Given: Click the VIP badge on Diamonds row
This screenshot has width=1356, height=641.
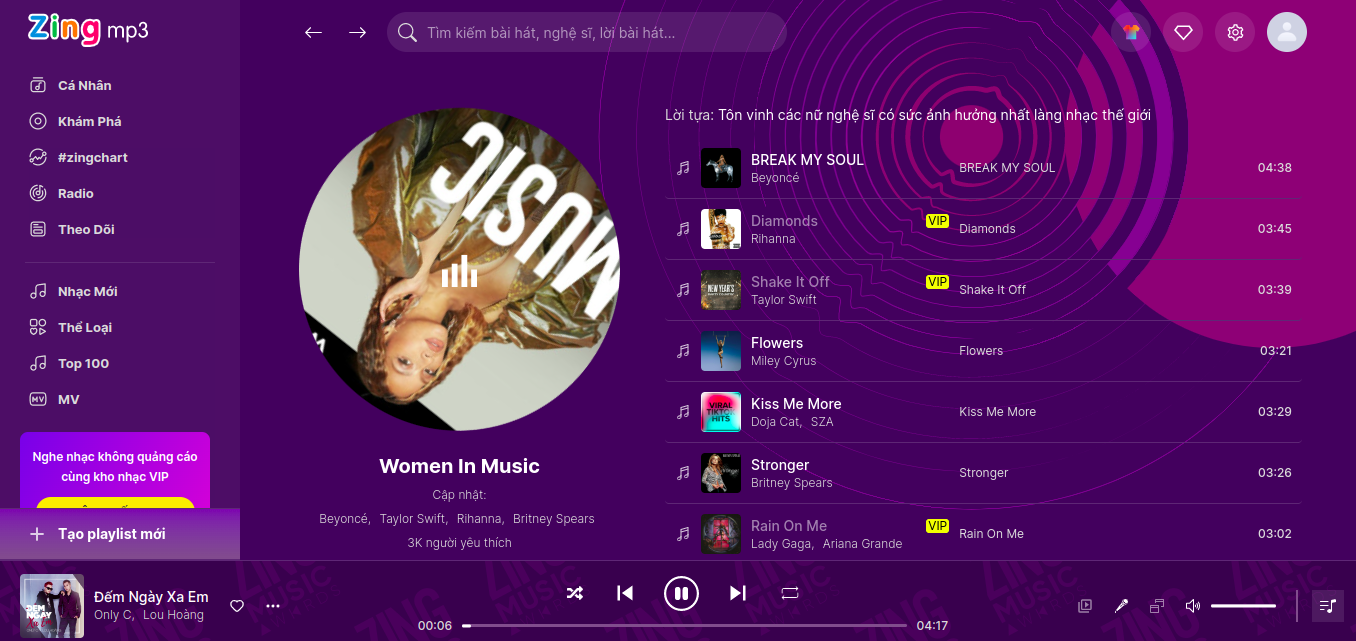Looking at the screenshot, I should [937, 221].
